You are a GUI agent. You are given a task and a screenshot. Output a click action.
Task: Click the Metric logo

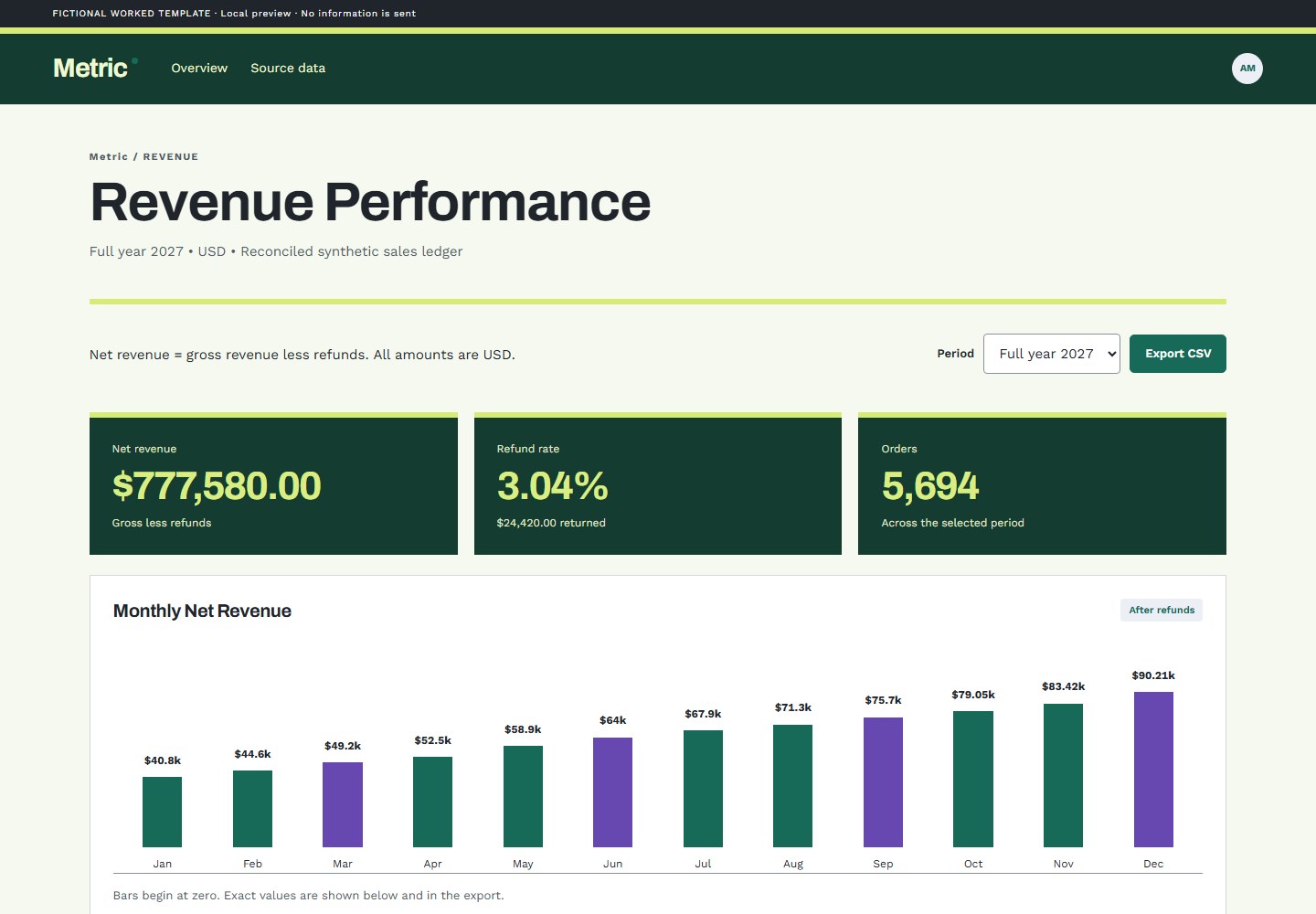click(x=95, y=69)
